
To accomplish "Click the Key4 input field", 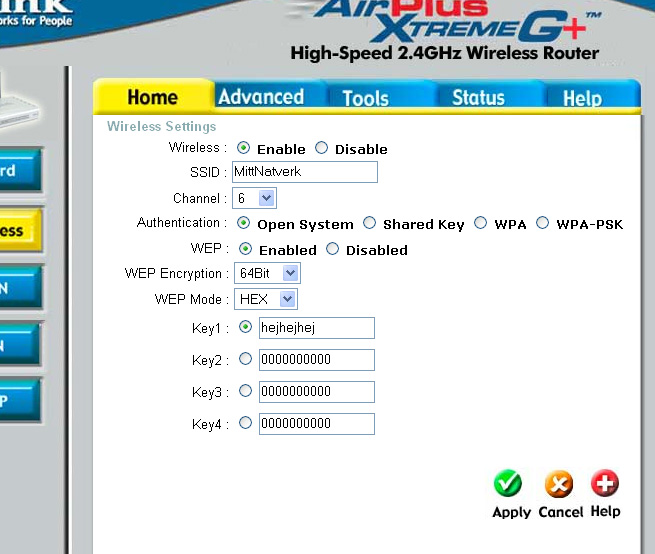I will (317, 424).
